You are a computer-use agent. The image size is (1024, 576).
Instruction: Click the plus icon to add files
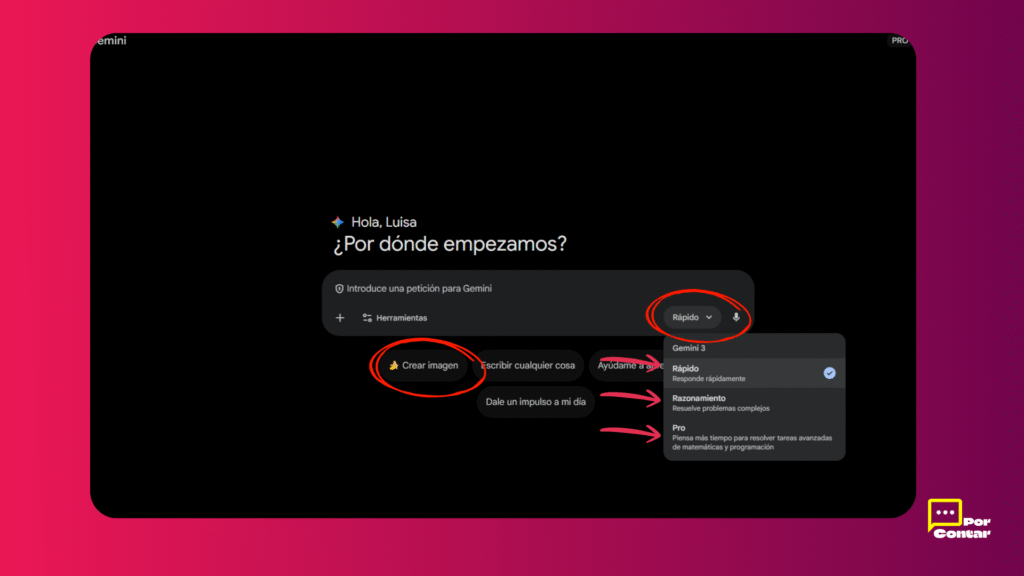pos(340,318)
